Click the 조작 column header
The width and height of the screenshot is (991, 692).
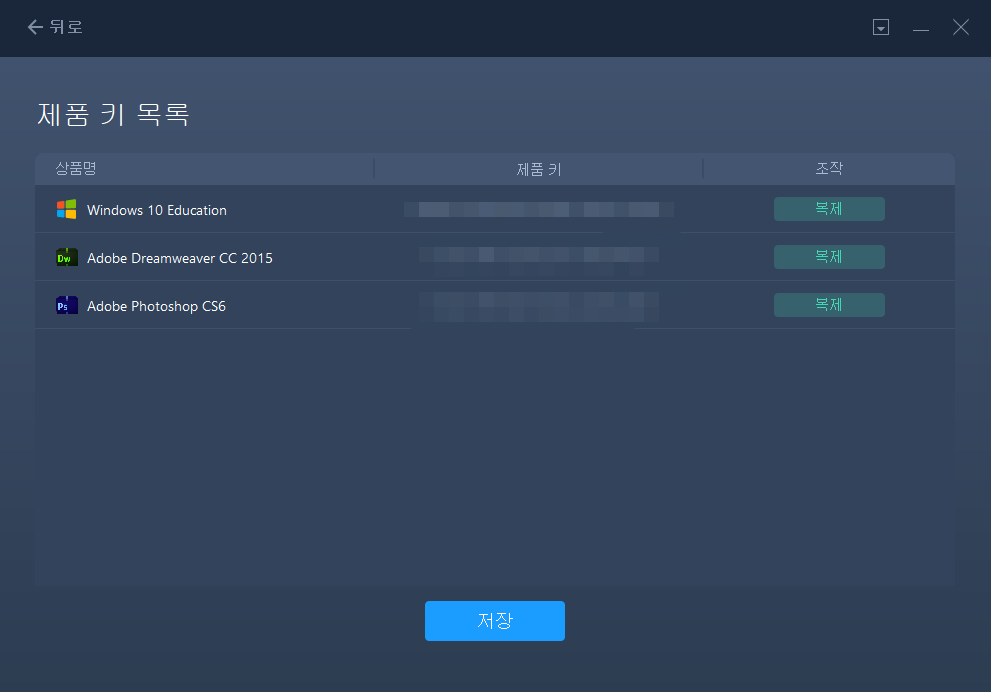829,168
